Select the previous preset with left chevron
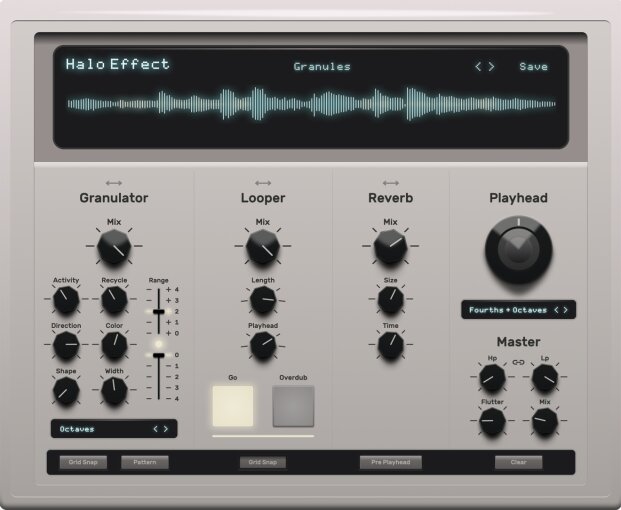Screen dimensions: 621x510 478,67
